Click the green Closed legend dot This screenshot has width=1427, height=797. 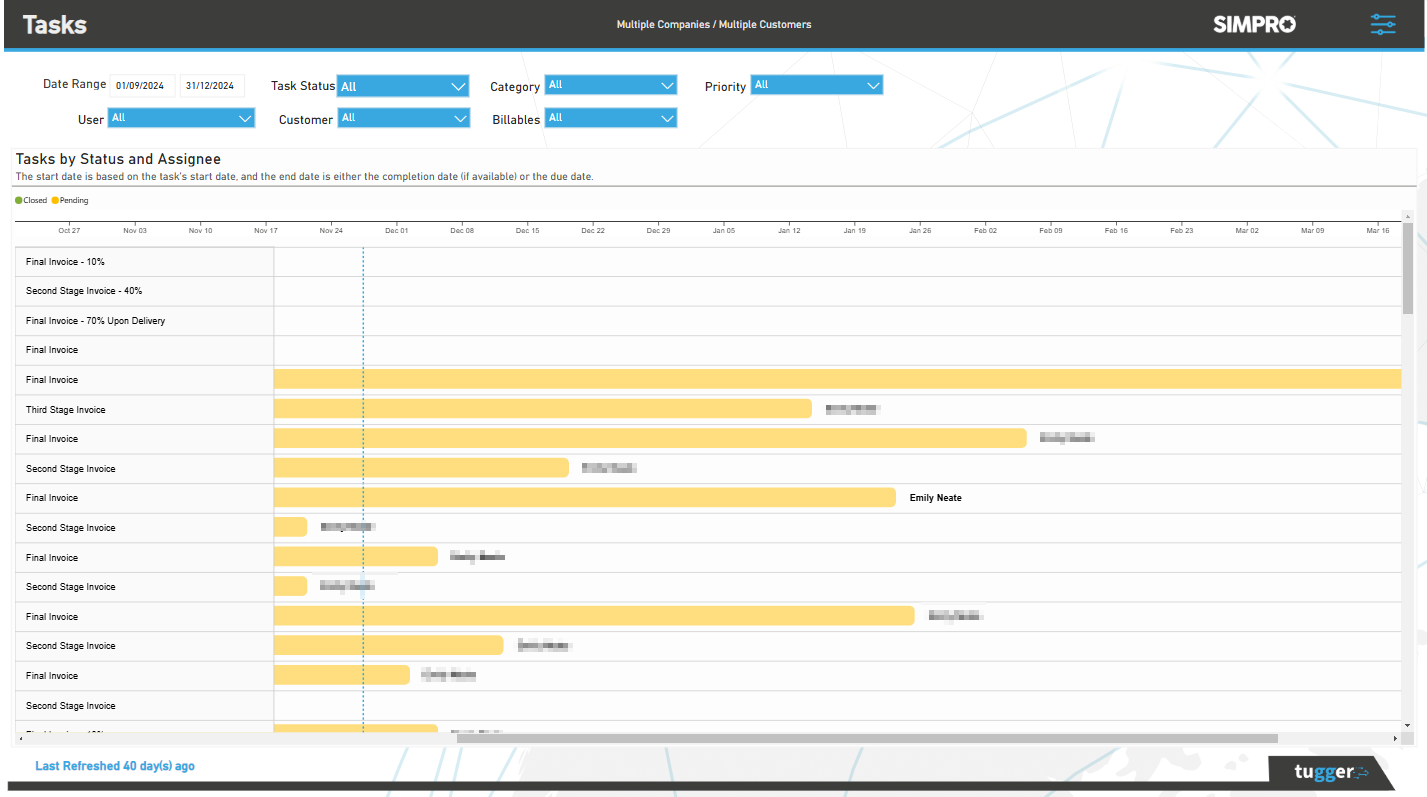(x=17, y=200)
